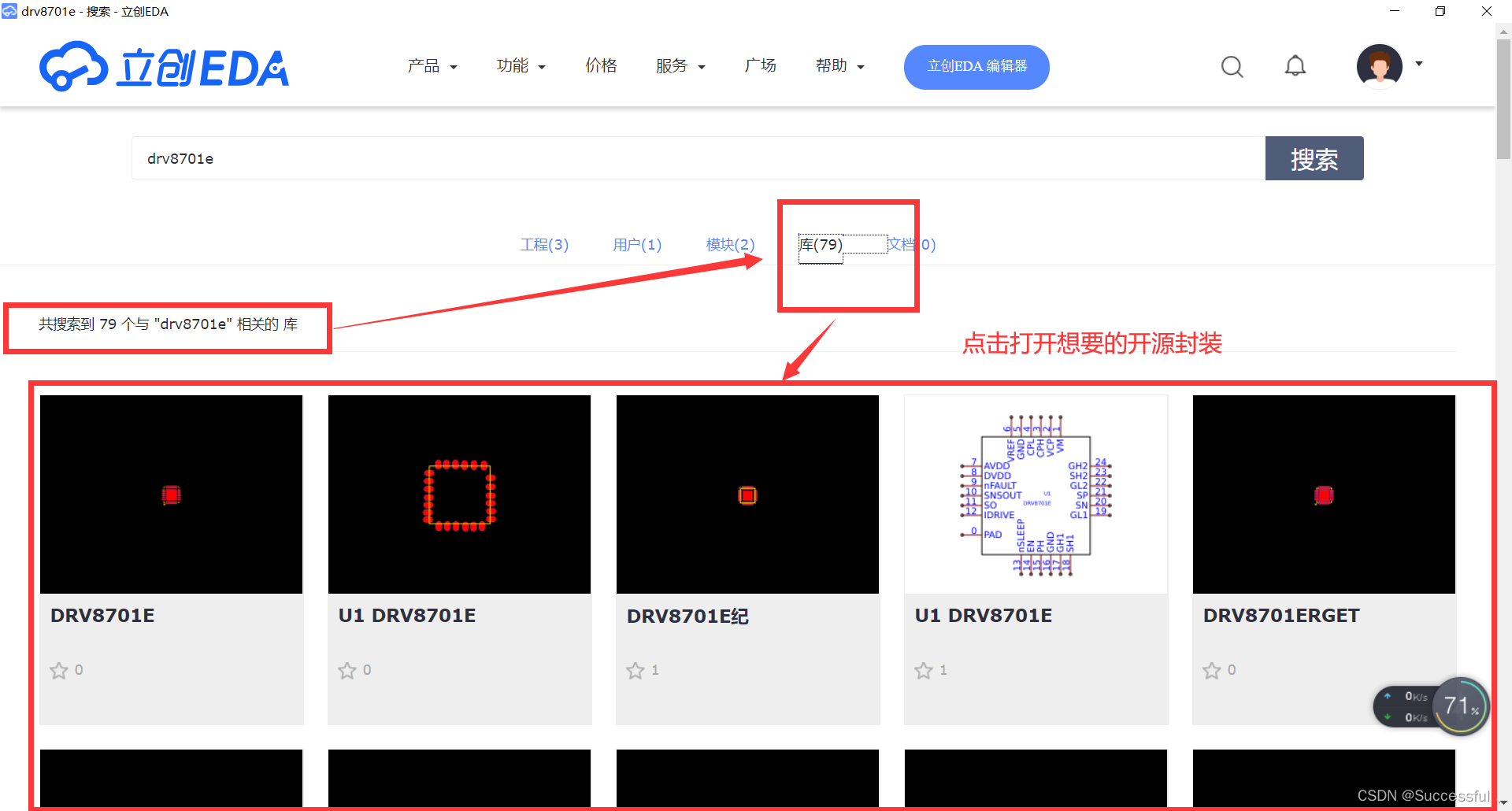Image resolution: width=1512 pixels, height=811 pixels.
Task: Open notifications bell icon
Action: tap(1295, 66)
